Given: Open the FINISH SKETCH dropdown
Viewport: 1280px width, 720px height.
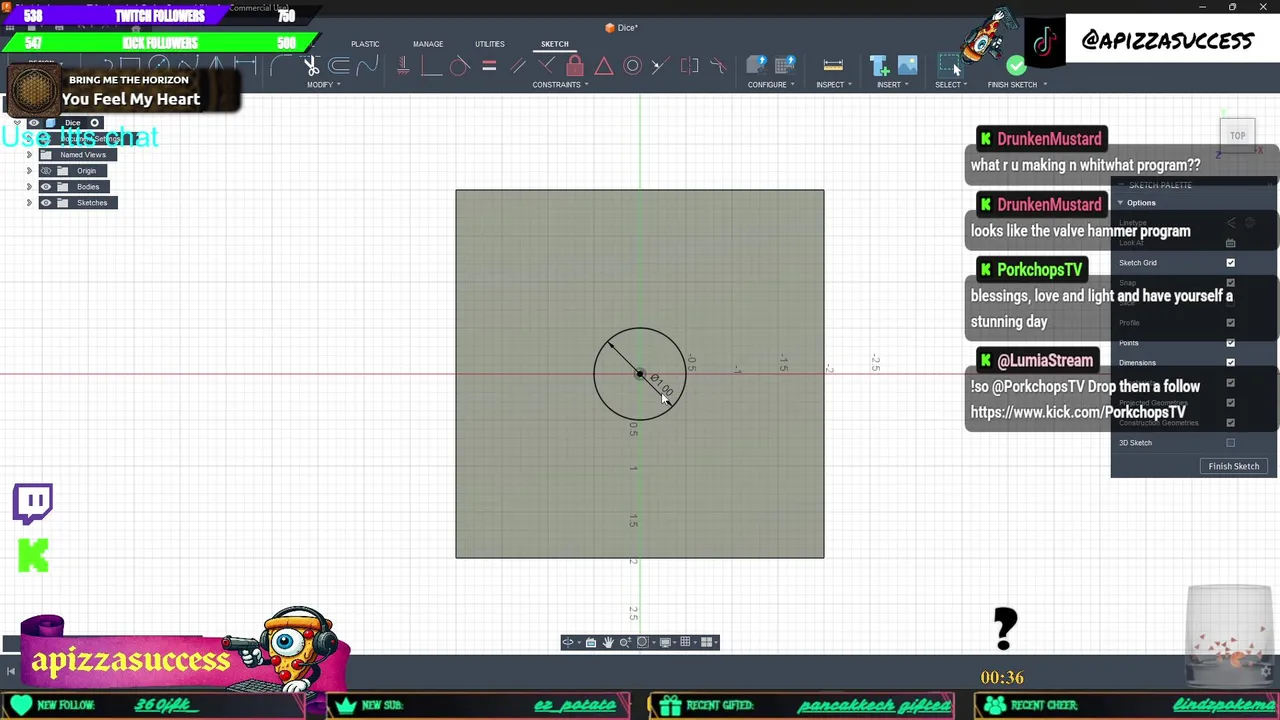Looking at the screenshot, I should (x=1017, y=85).
